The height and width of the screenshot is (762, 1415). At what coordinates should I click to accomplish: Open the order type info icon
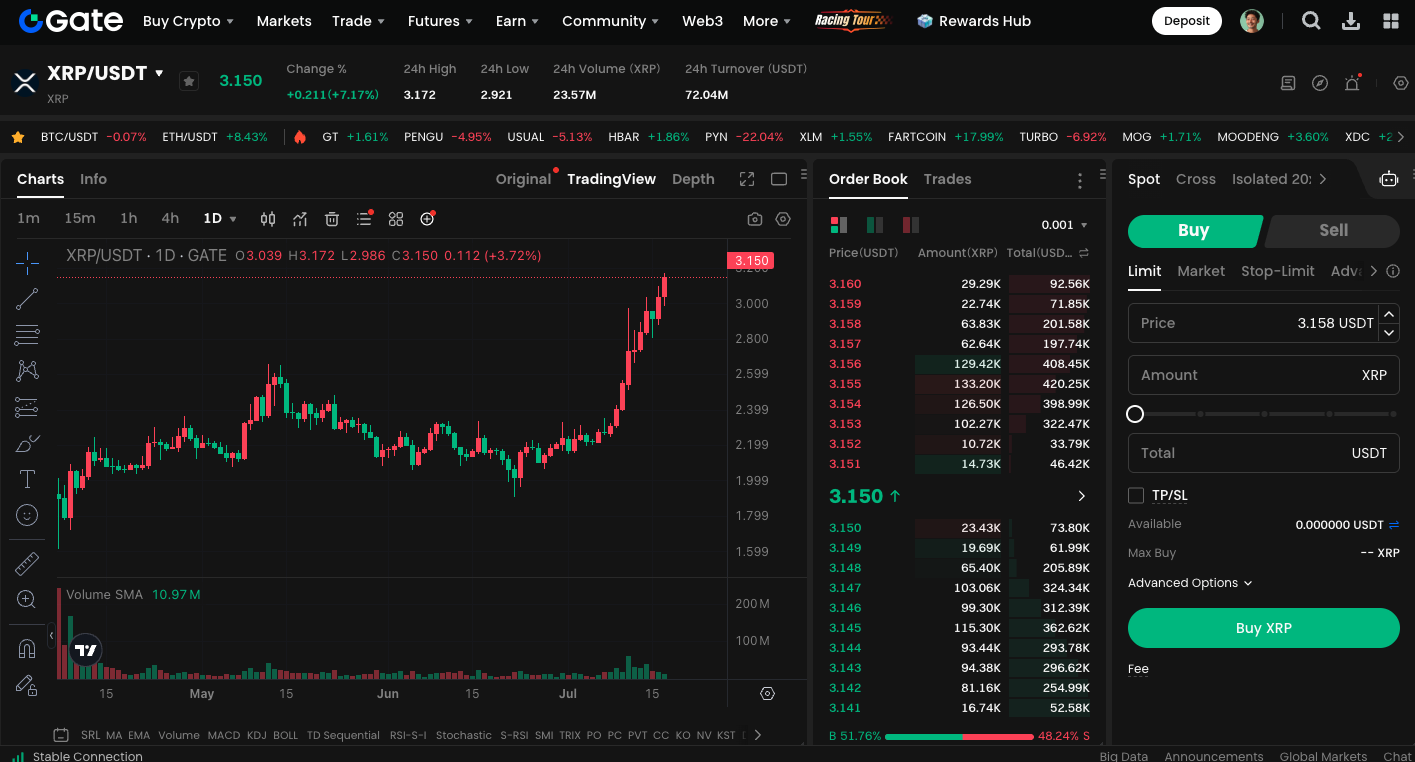[x=1394, y=271]
